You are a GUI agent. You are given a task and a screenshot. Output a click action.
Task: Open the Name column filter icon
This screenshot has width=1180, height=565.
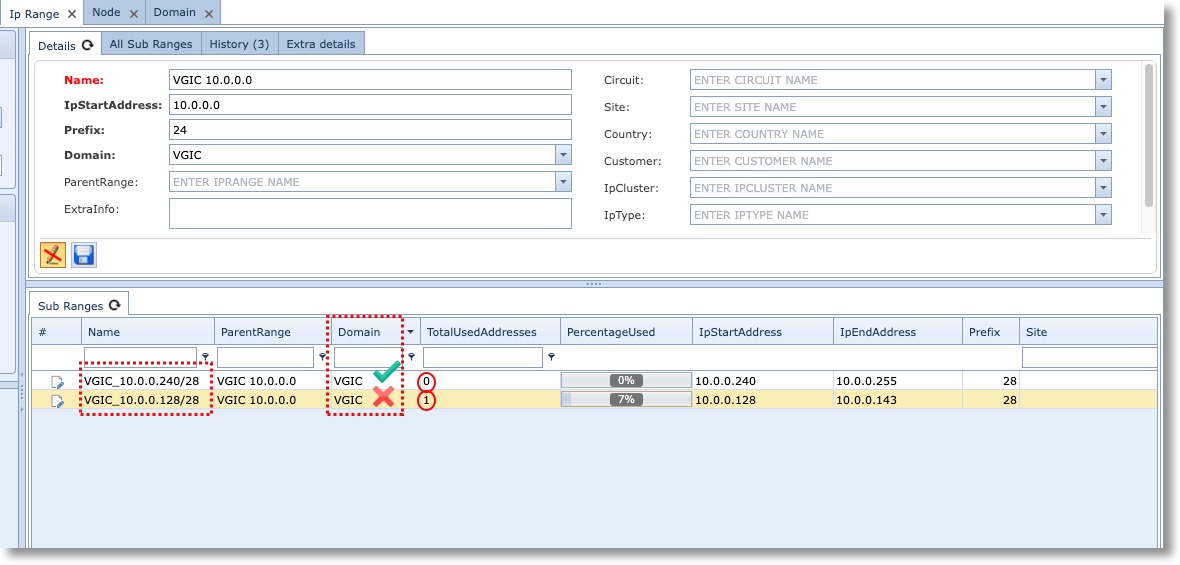[x=205, y=357]
